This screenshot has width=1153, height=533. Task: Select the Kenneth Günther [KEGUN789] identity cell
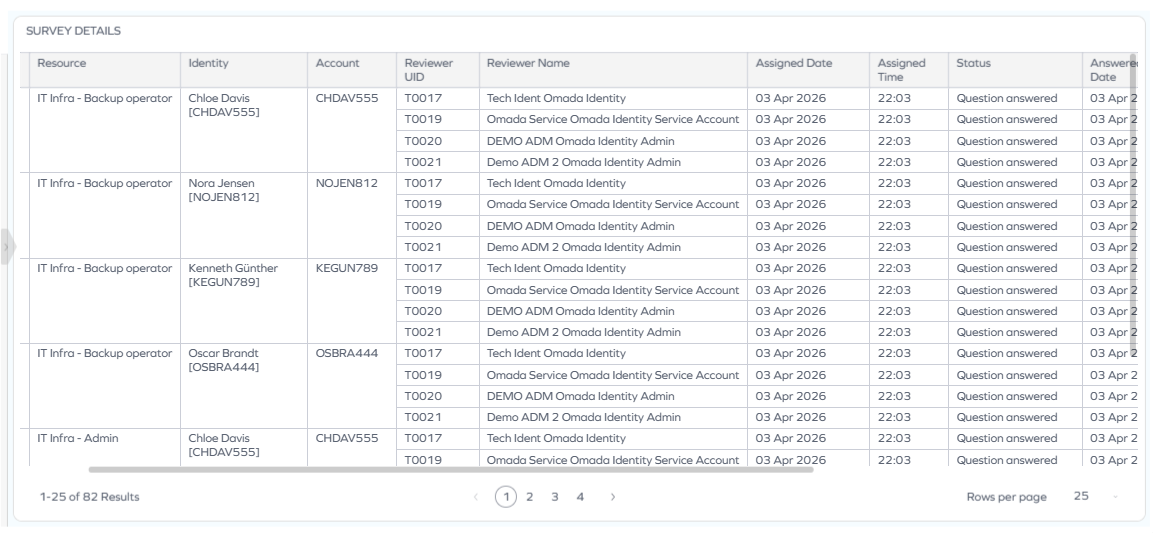[243, 301]
